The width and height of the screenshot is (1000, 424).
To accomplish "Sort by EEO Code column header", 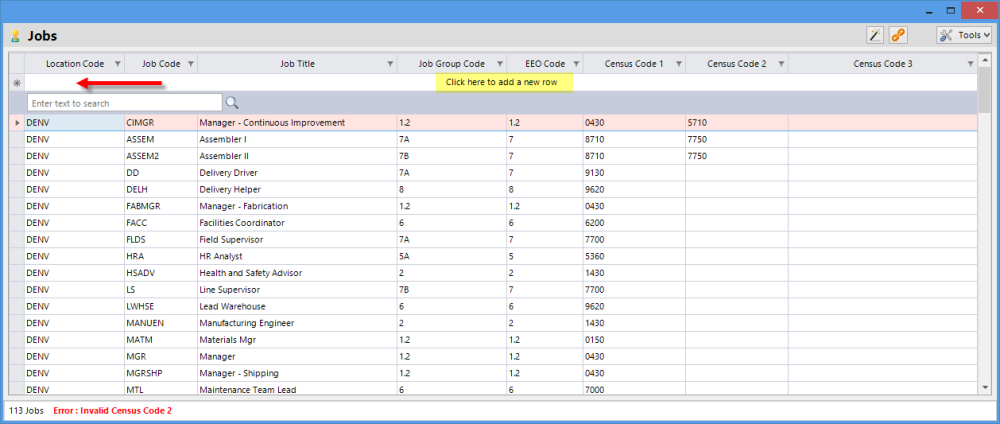I will point(545,64).
